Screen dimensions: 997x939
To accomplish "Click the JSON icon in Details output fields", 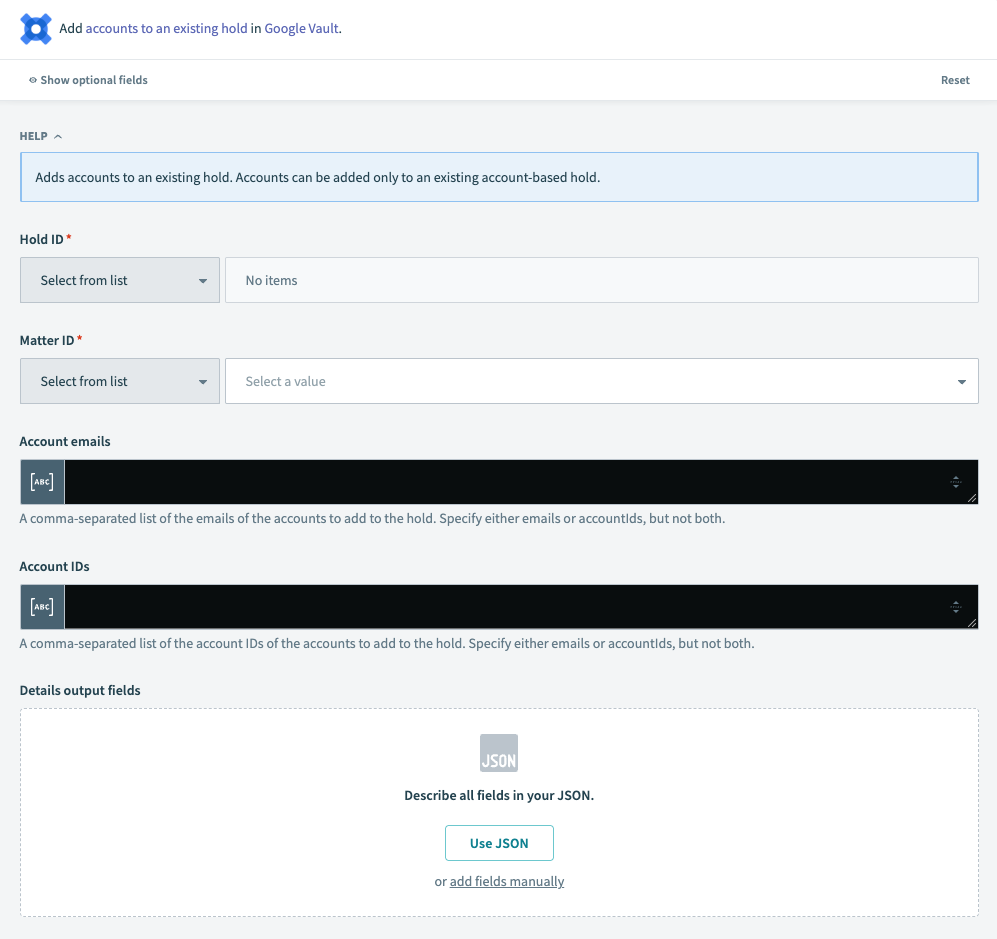I will tap(498, 753).
